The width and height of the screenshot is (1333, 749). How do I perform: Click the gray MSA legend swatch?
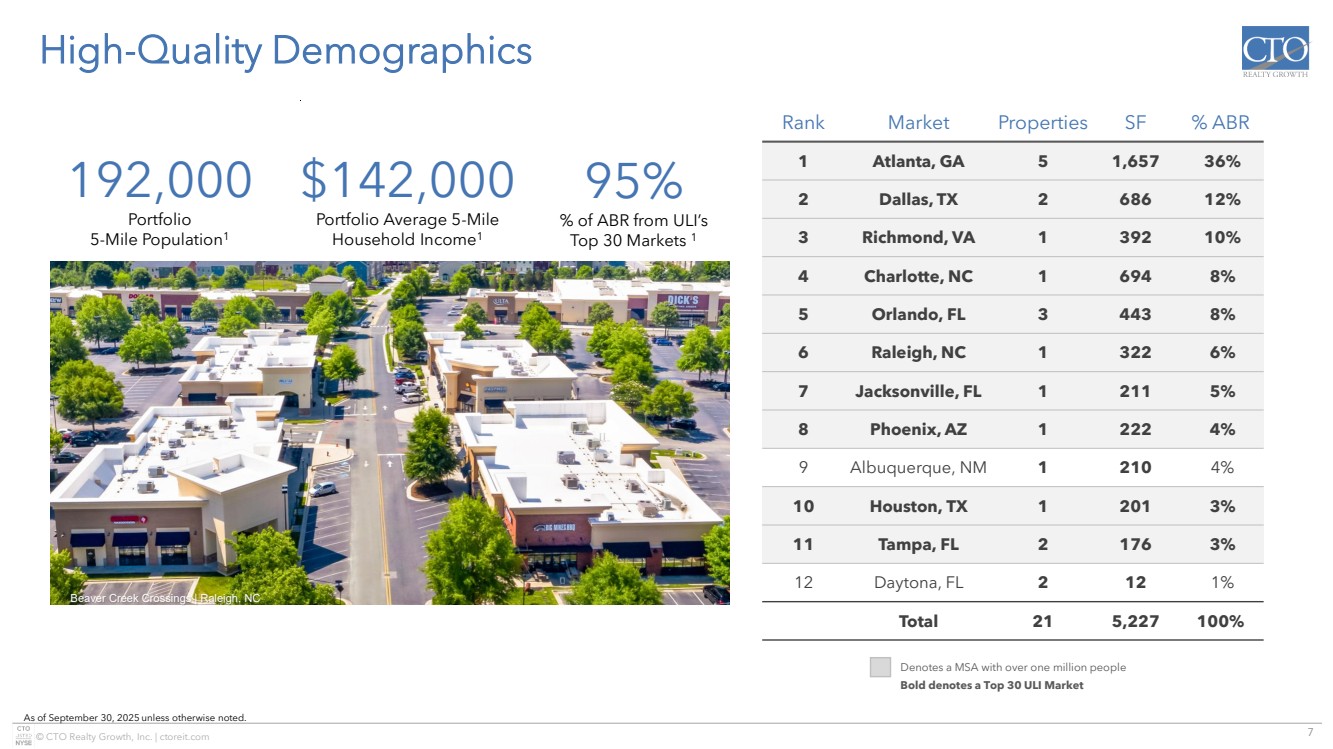tap(880, 667)
